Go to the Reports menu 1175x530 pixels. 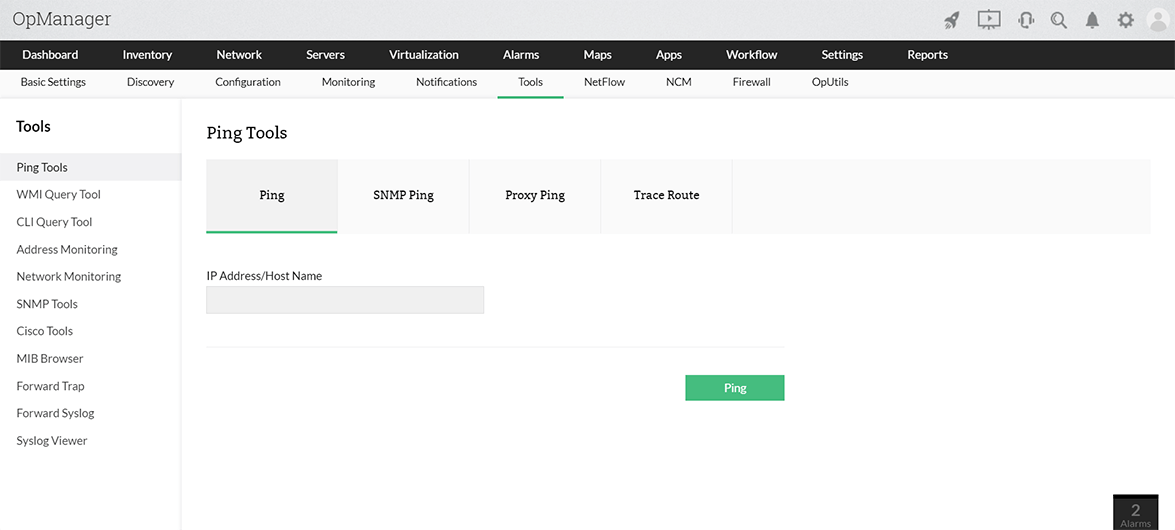point(927,55)
